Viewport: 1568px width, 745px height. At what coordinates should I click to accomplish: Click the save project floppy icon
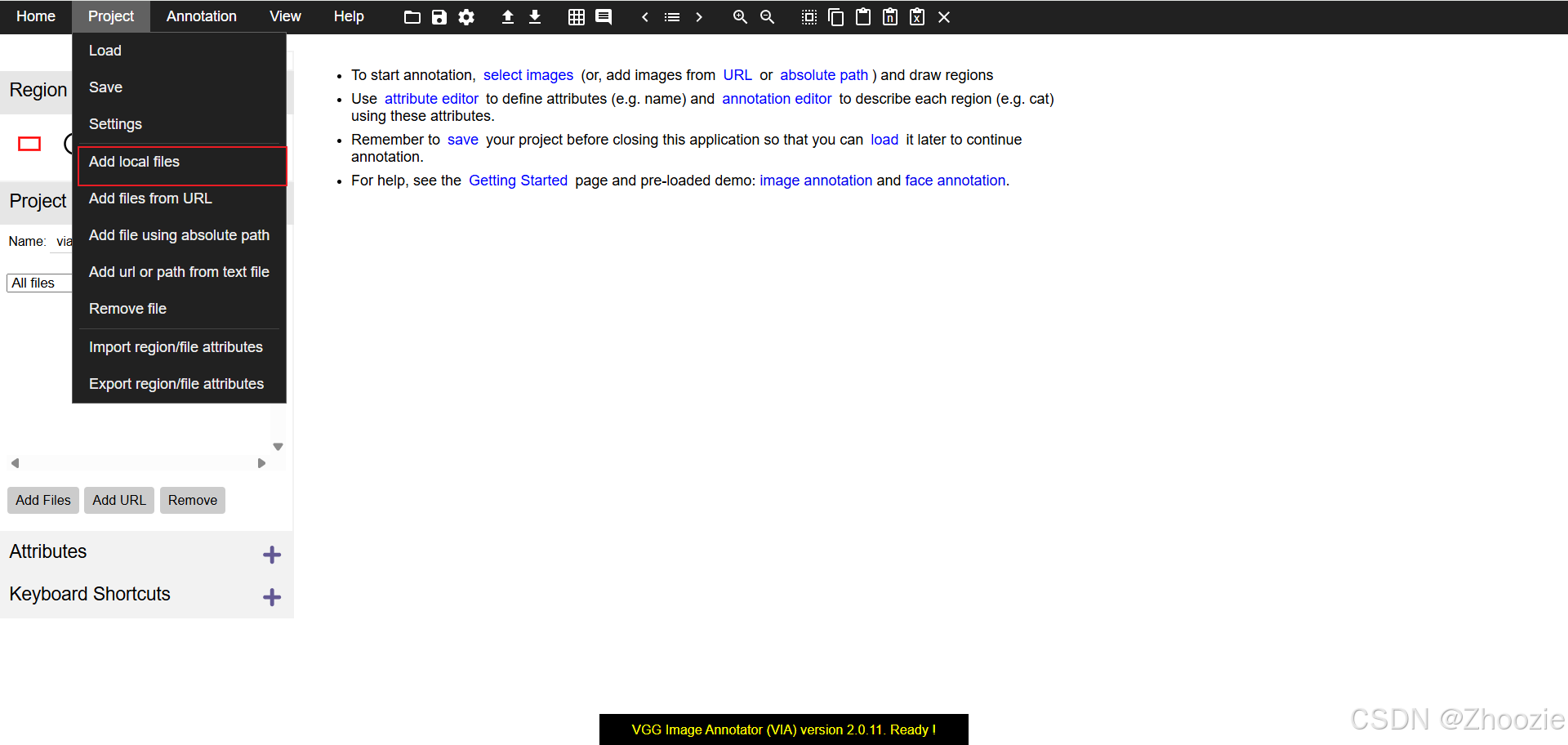point(439,17)
